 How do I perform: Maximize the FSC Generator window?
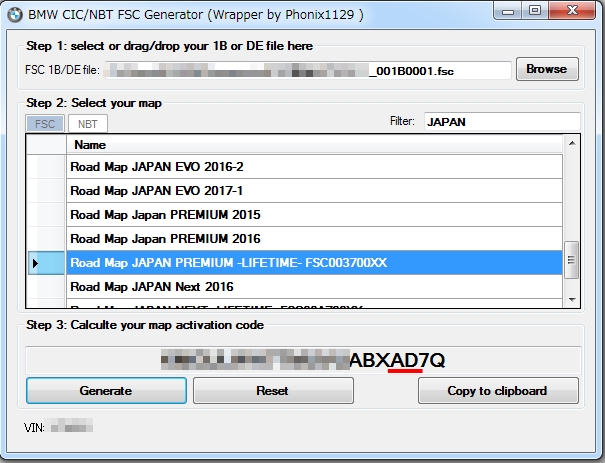535,11
